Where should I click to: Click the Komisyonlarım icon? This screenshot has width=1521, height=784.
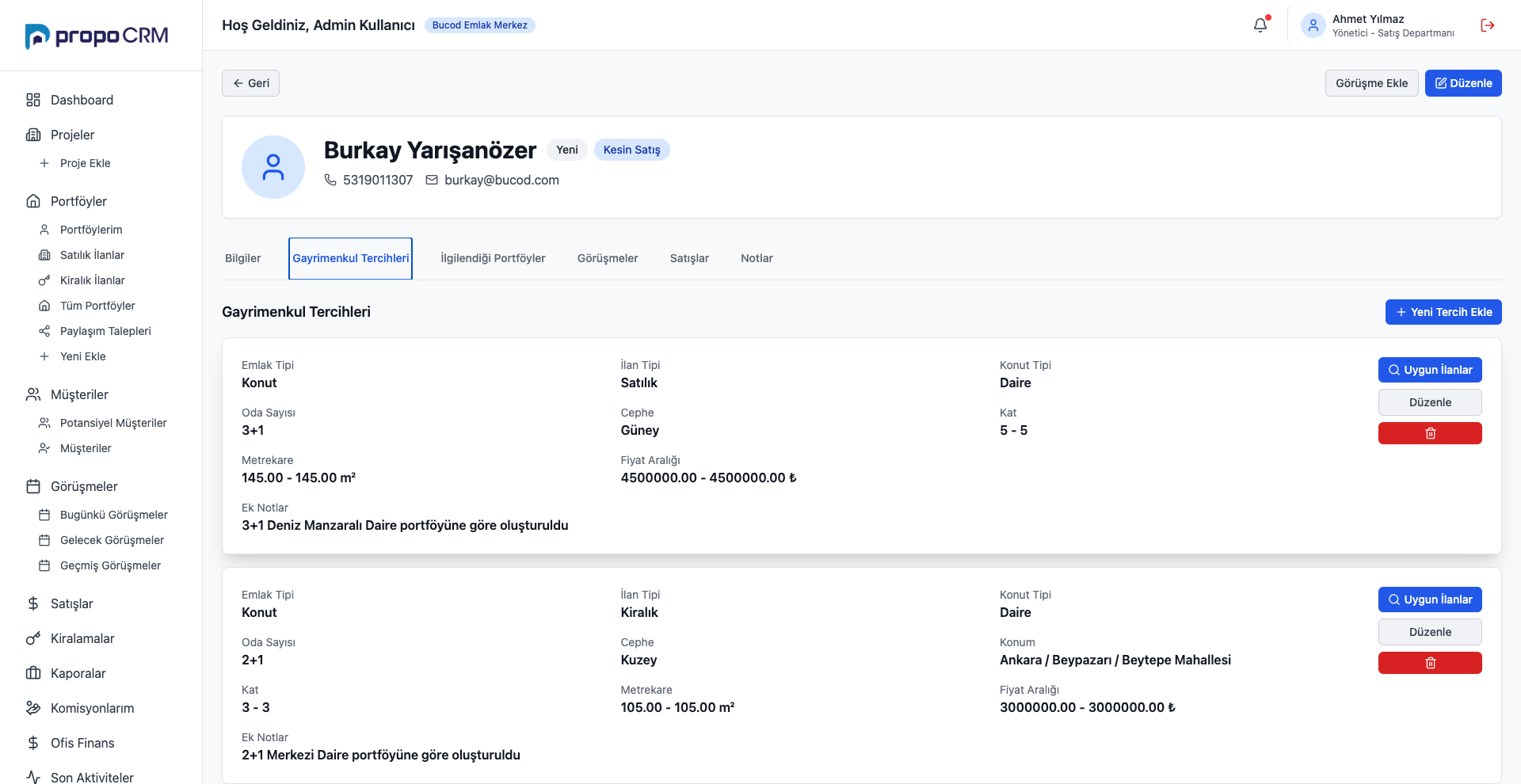click(x=33, y=708)
